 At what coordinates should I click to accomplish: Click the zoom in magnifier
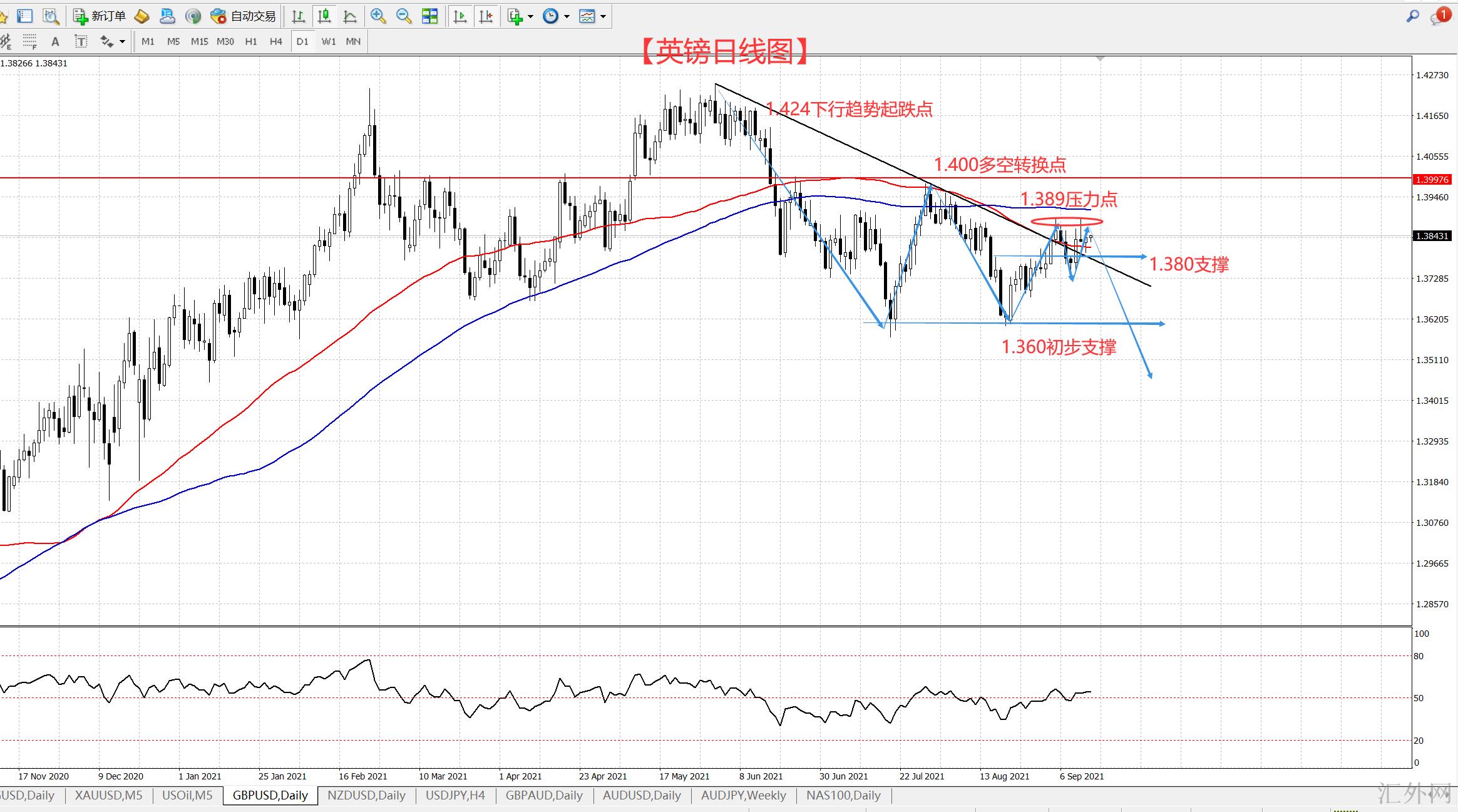pyautogui.click(x=377, y=16)
